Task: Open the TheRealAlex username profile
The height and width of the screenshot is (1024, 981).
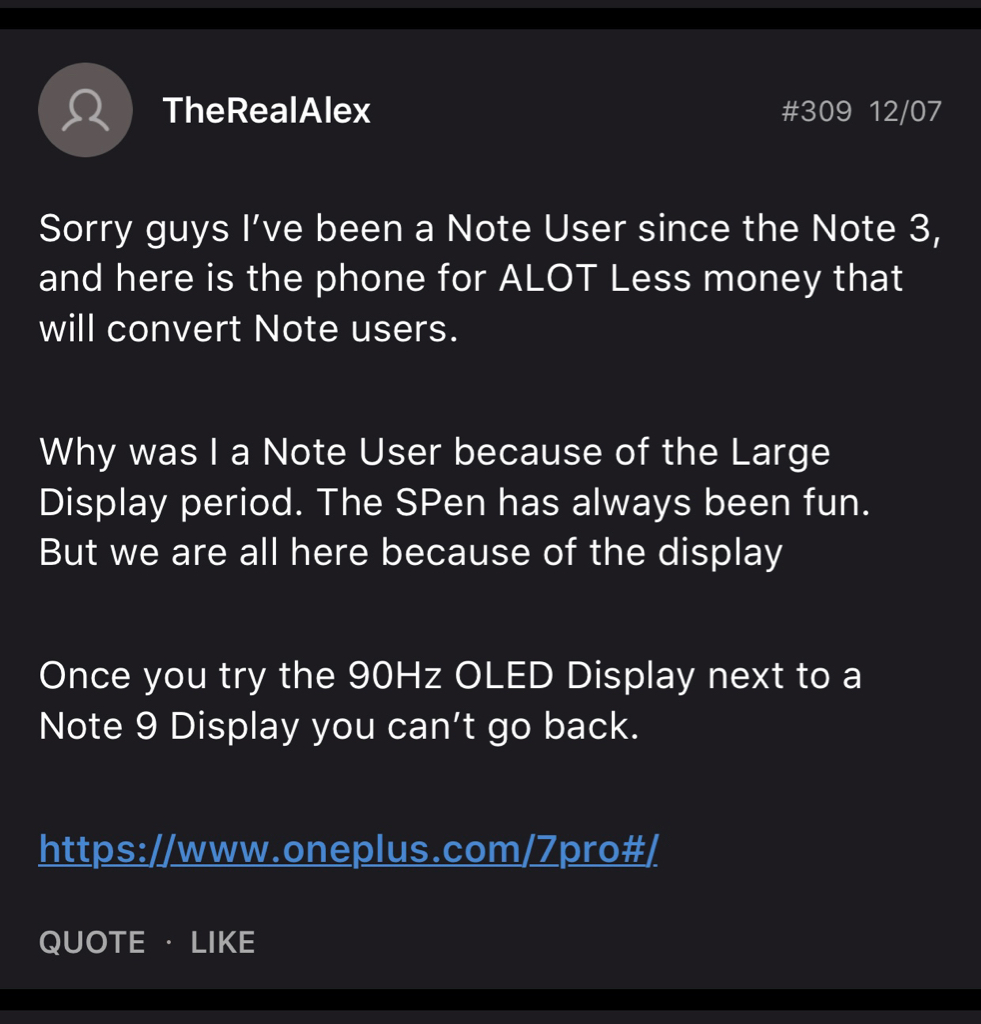Action: pos(266,110)
